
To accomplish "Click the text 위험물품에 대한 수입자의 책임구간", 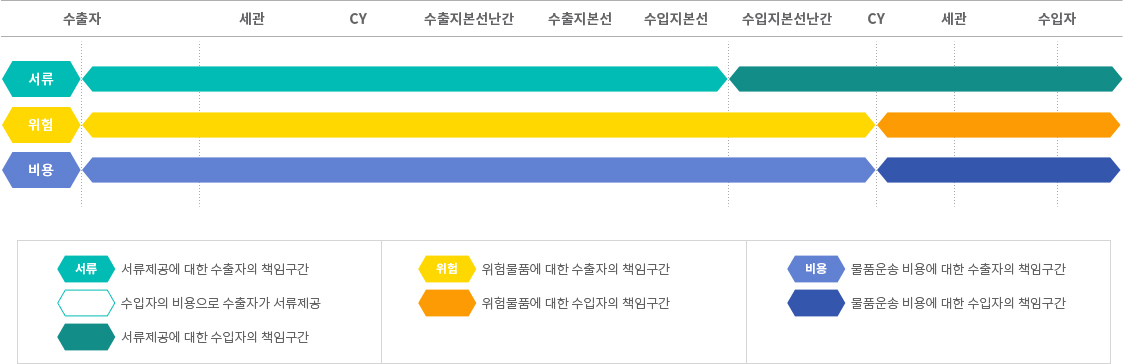I will click(x=576, y=303).
